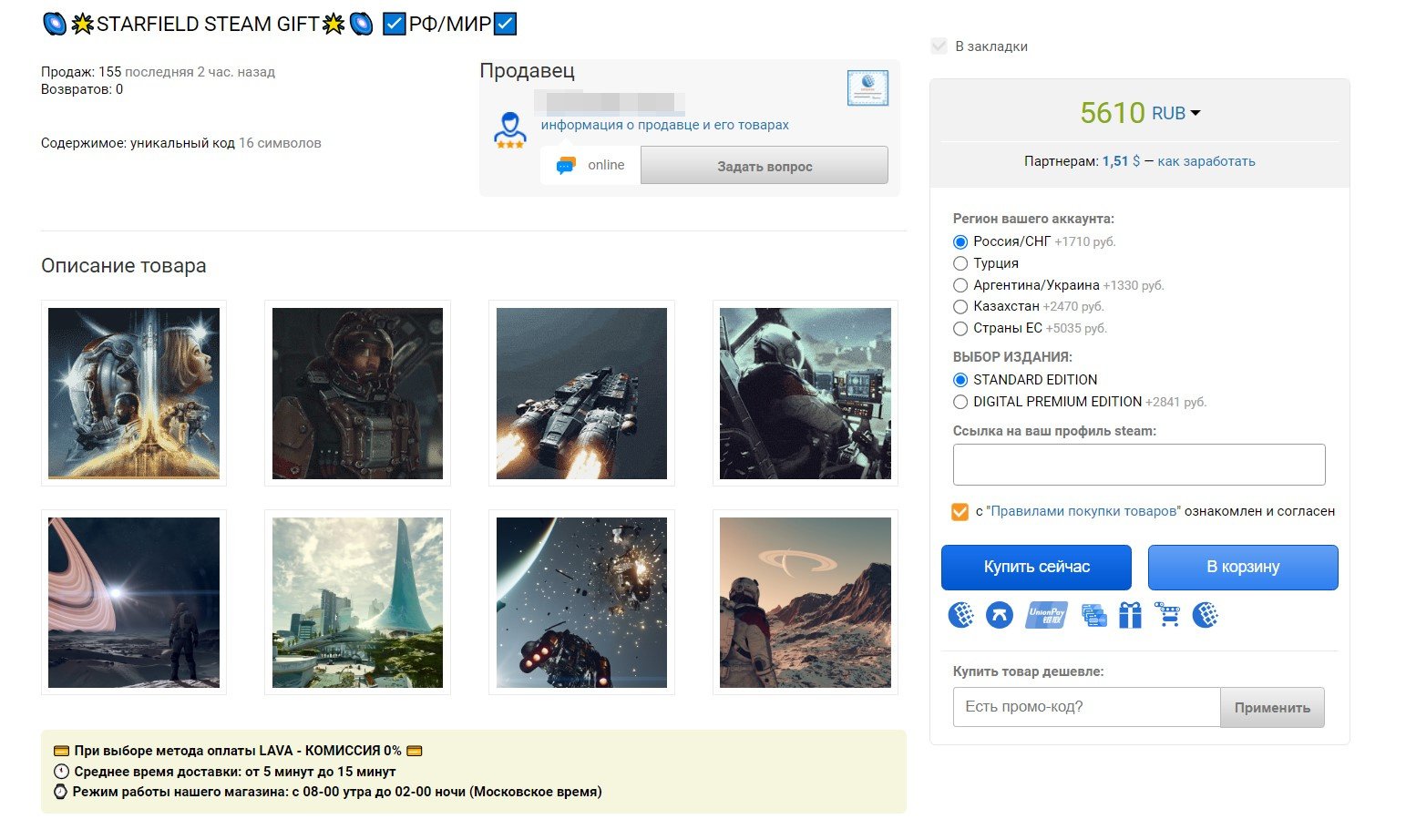The width and height of the screenshot is (1406, 840).
Task: Click the UnionPay payment icon
Action: coord(1046,615)
